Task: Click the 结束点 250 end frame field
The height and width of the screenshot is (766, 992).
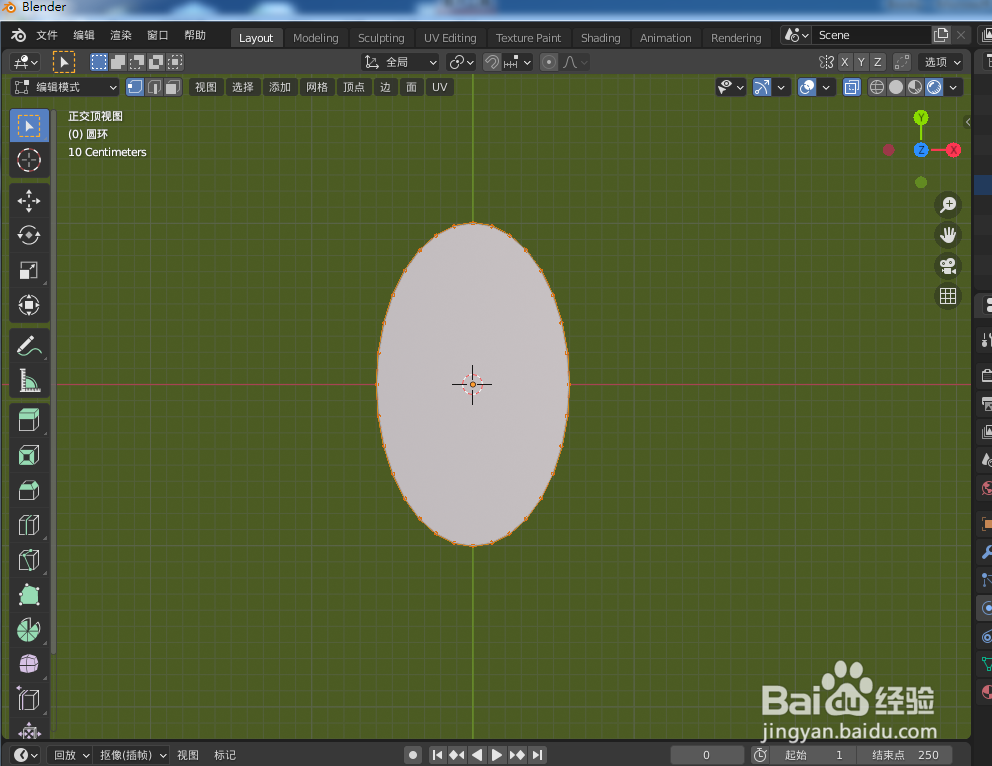Action: (x=905, y=754)
